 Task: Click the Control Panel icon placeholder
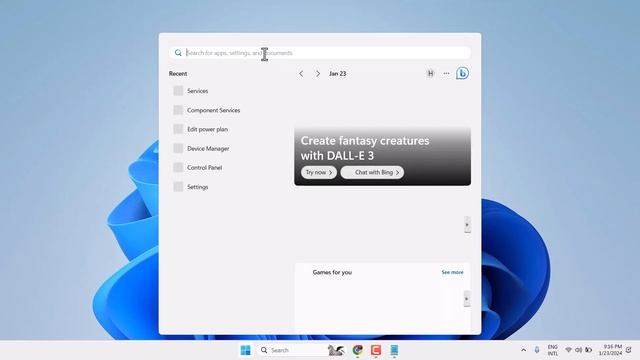tap(178, 167)
